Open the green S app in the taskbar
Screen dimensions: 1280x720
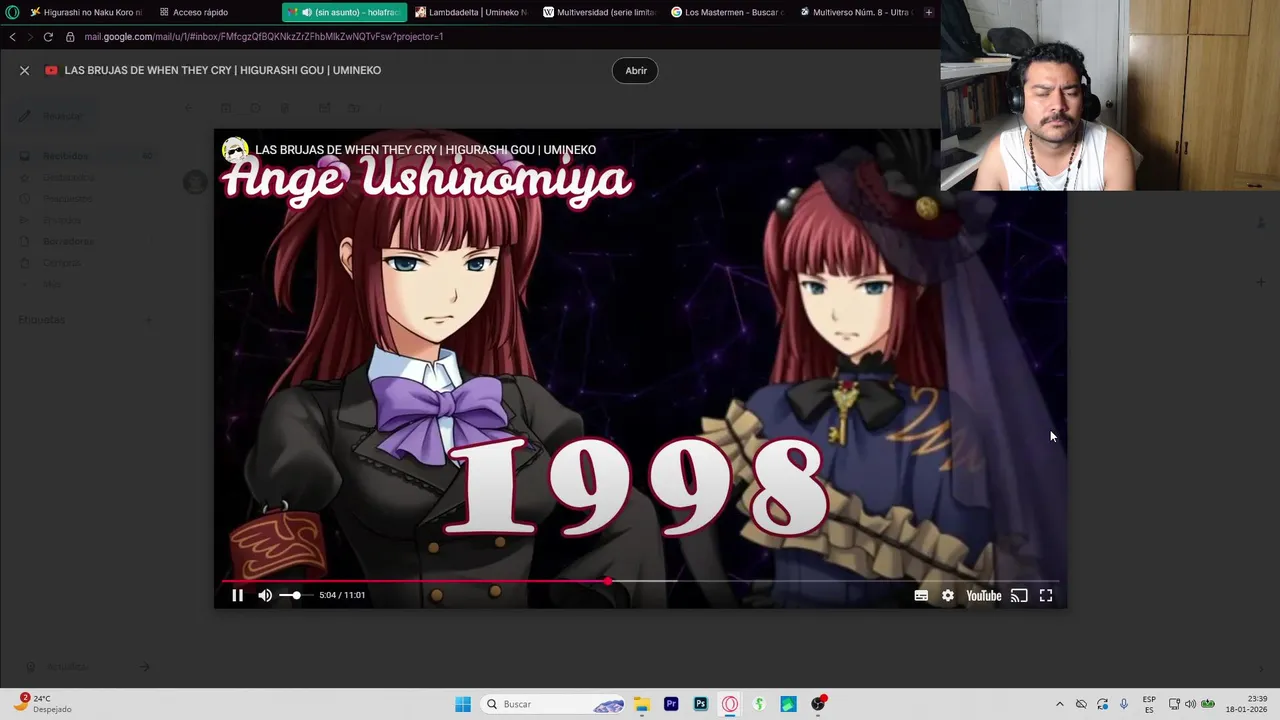point(760,704)
